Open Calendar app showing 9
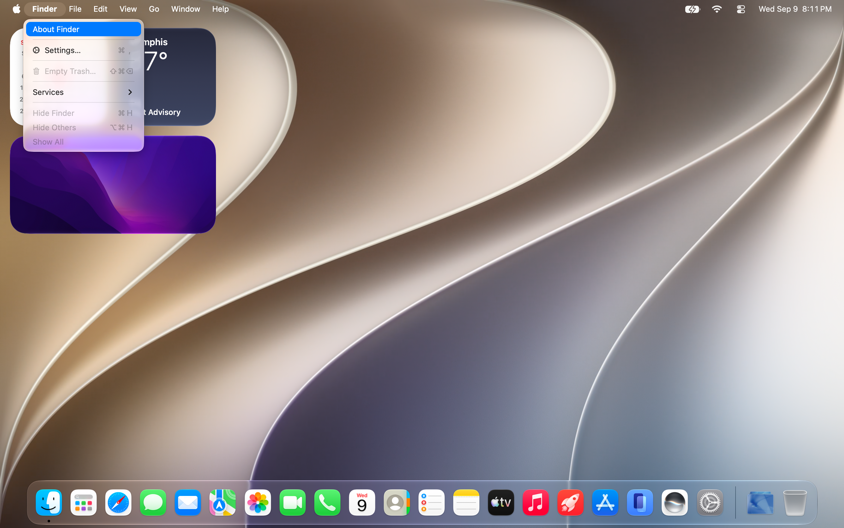This screenshot has width=844, height=528. point(362,503)
